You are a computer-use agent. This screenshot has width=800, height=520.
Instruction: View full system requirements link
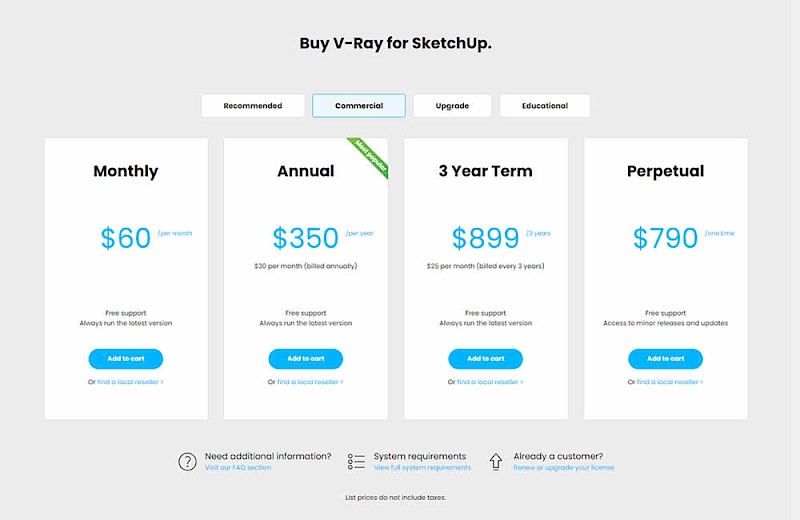(x=422, y=468)
